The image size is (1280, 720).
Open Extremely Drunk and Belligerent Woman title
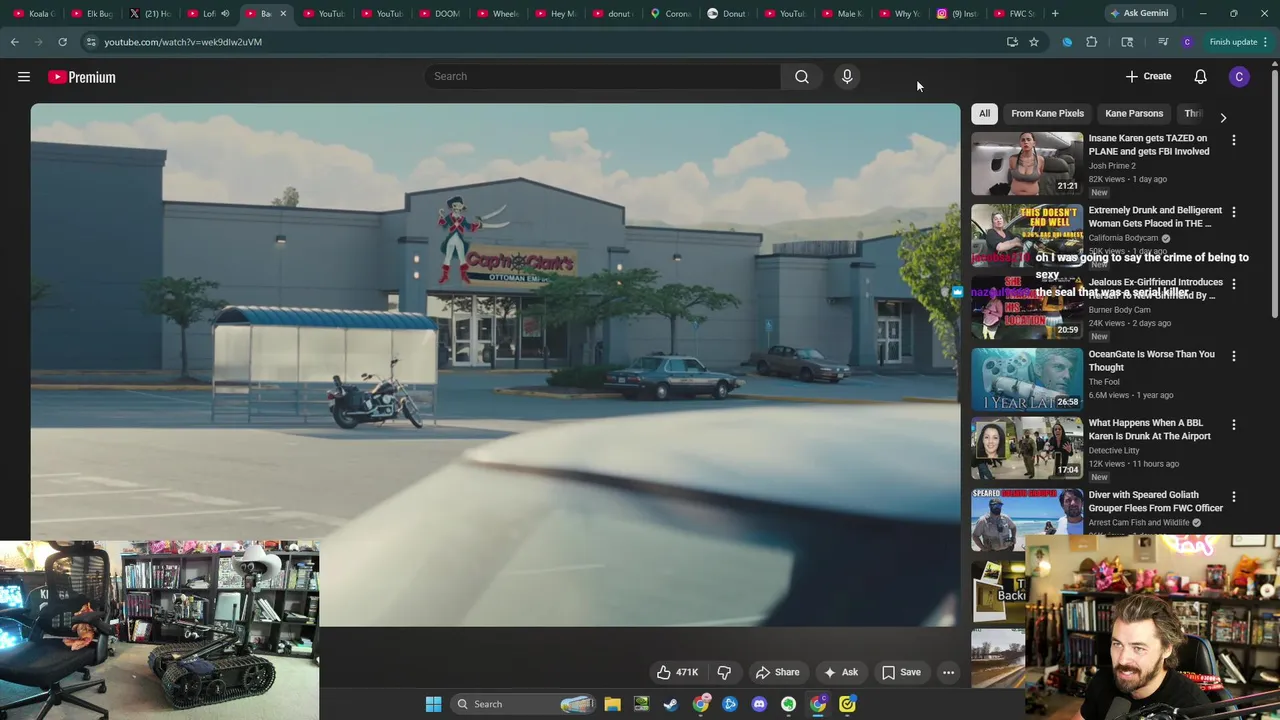pyautogui.click(x=1155, y=217)
